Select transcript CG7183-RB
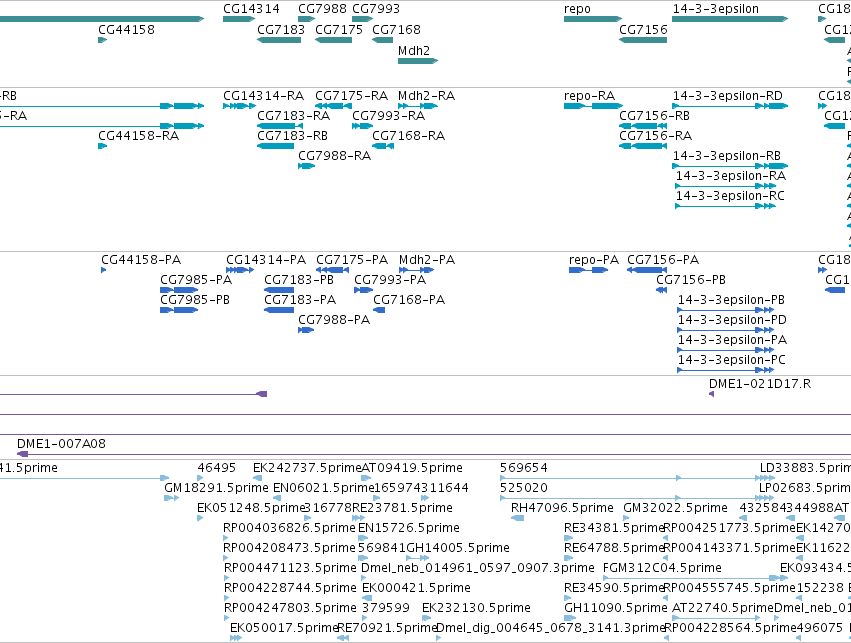This screenshot has height=643, width=851. pyautogui.click(x=276, y=146)
